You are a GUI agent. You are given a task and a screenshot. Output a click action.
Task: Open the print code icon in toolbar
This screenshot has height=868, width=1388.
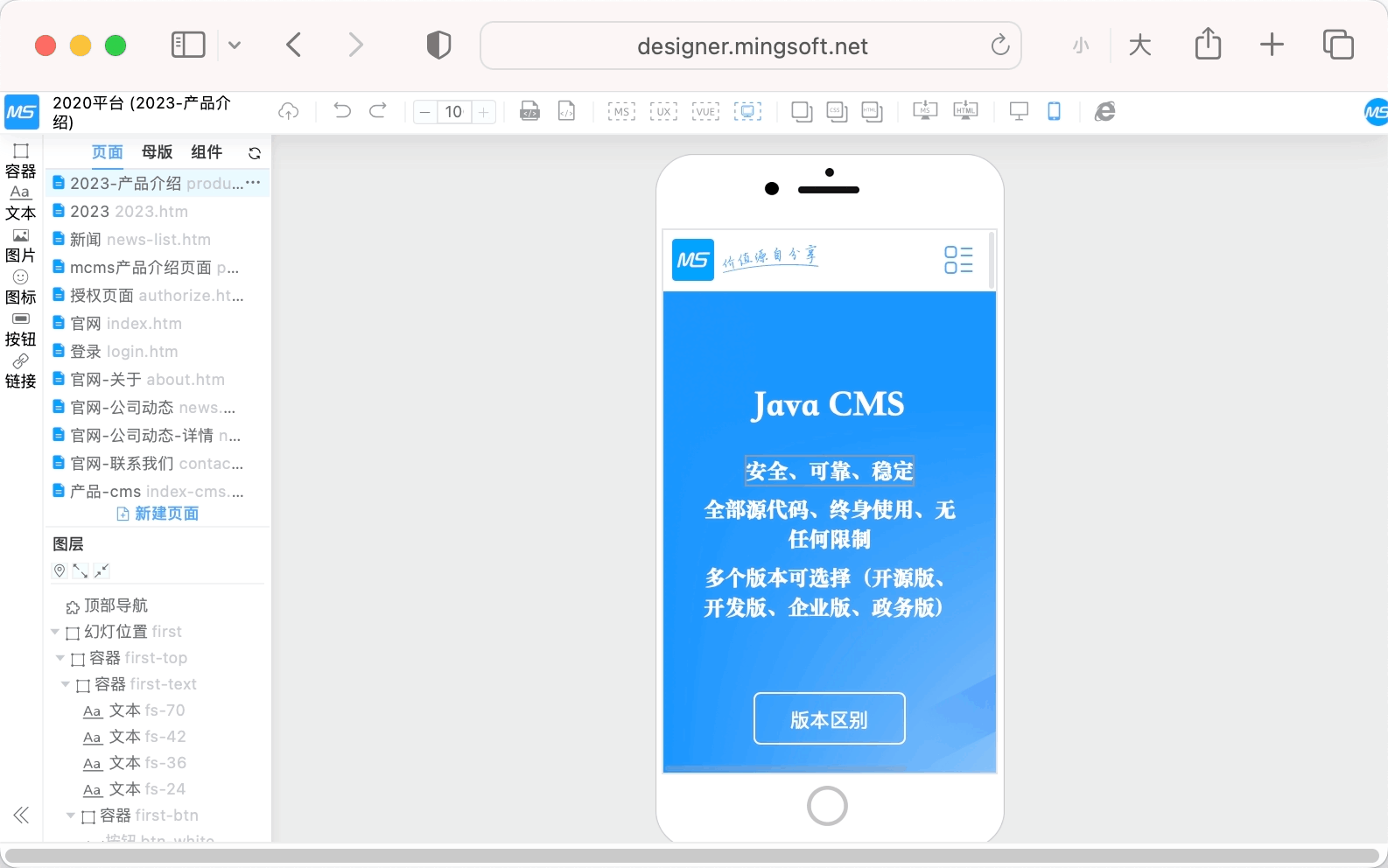529,111
